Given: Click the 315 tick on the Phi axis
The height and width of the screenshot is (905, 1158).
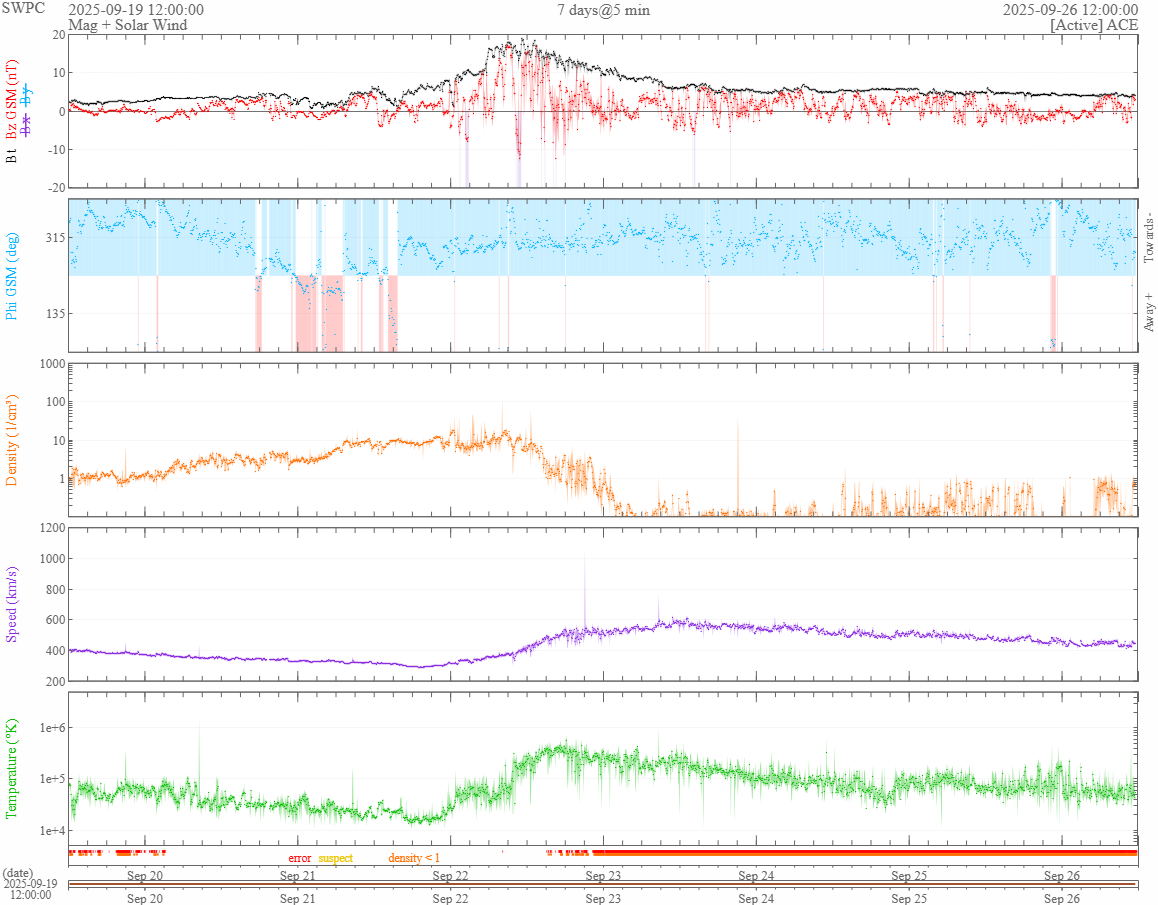Looking at the screenshot, I should 55,237.
